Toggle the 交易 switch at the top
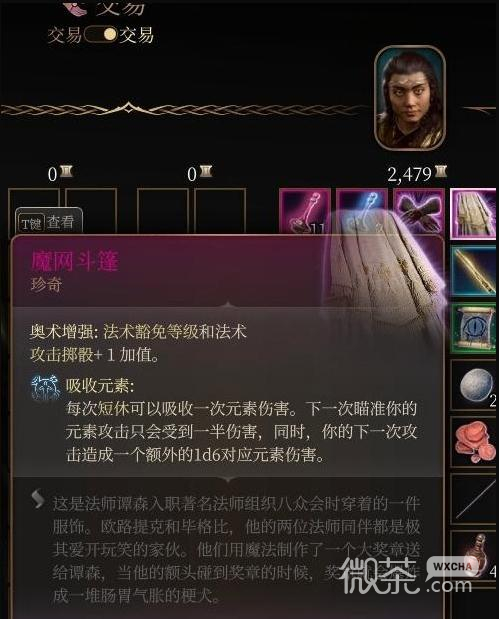 tap(101, 34)
